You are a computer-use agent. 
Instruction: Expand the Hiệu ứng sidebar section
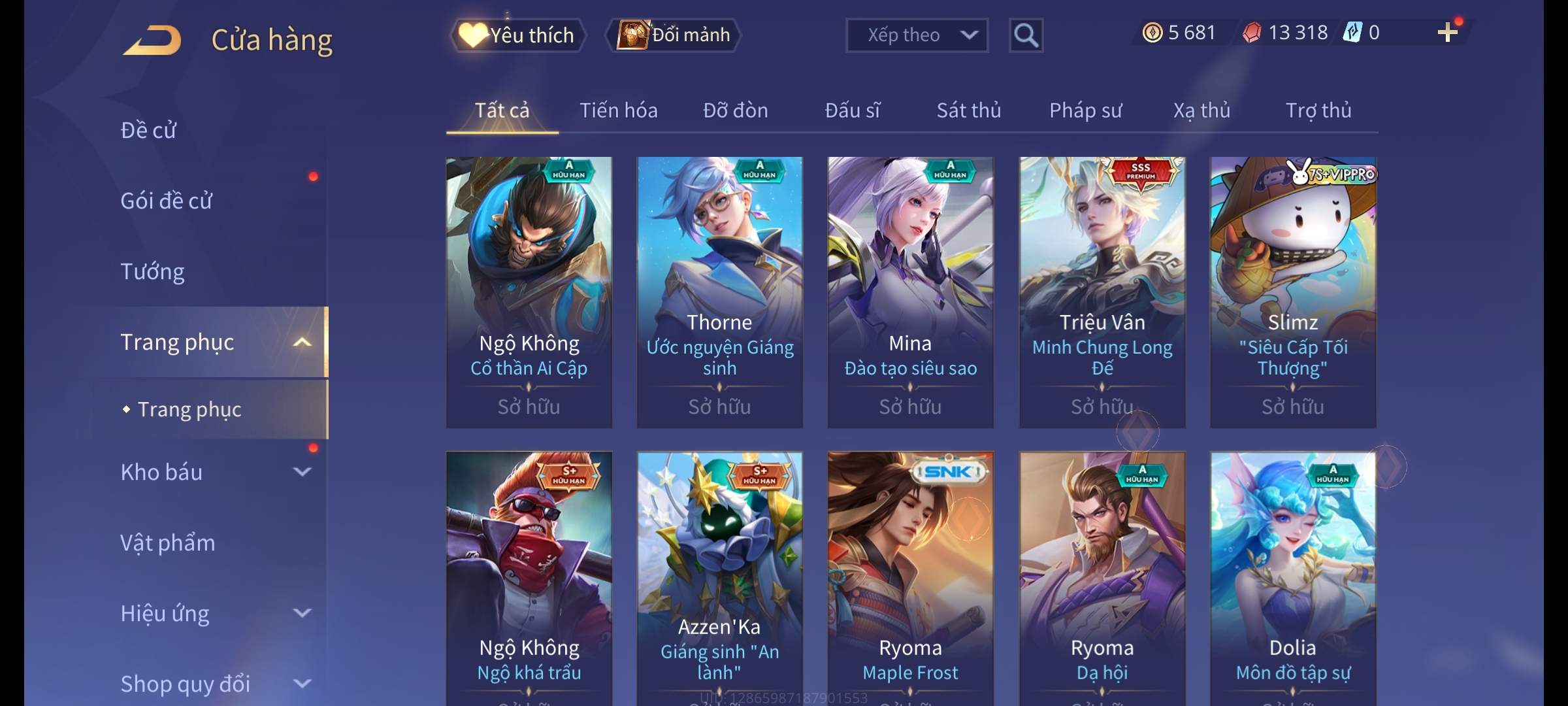(x=302, y=613)
